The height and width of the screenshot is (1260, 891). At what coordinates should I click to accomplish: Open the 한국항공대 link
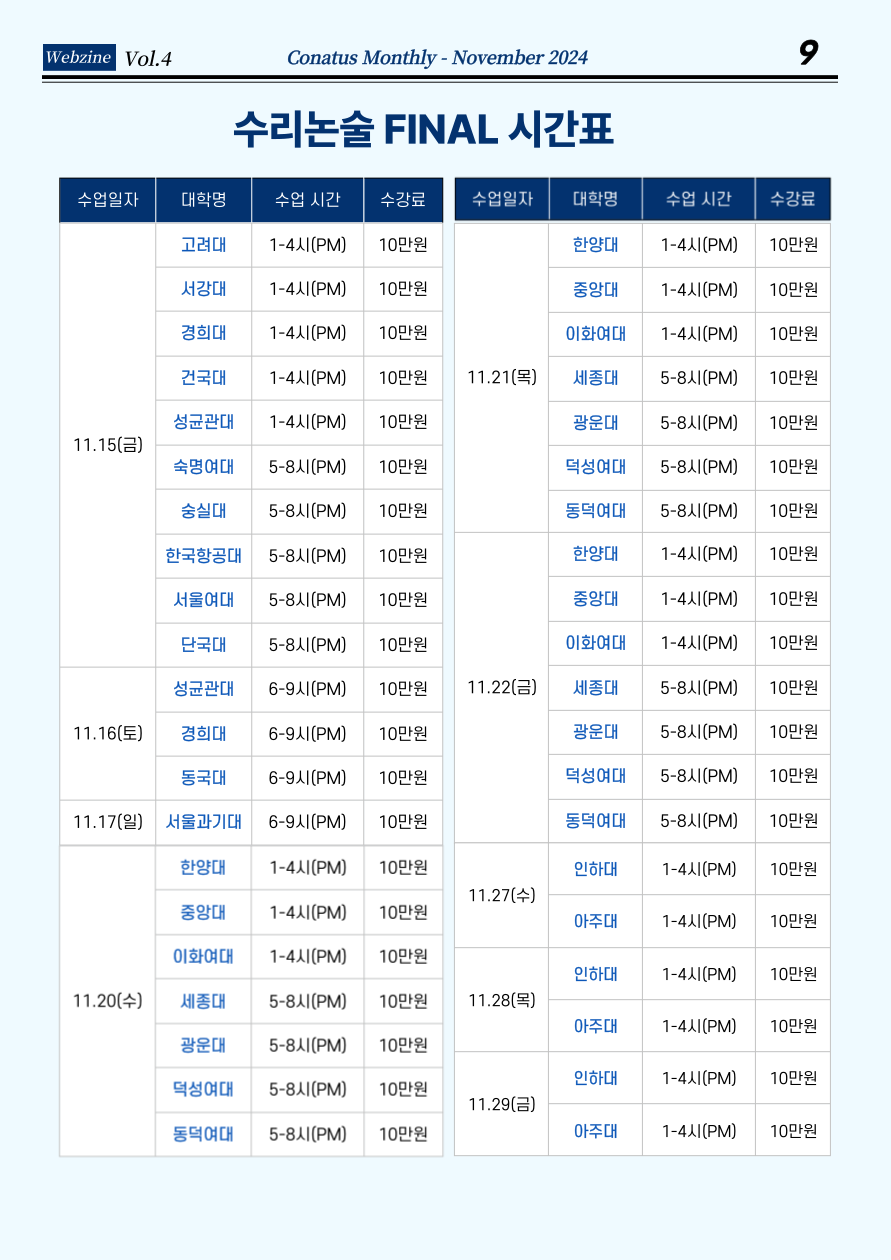203,555
